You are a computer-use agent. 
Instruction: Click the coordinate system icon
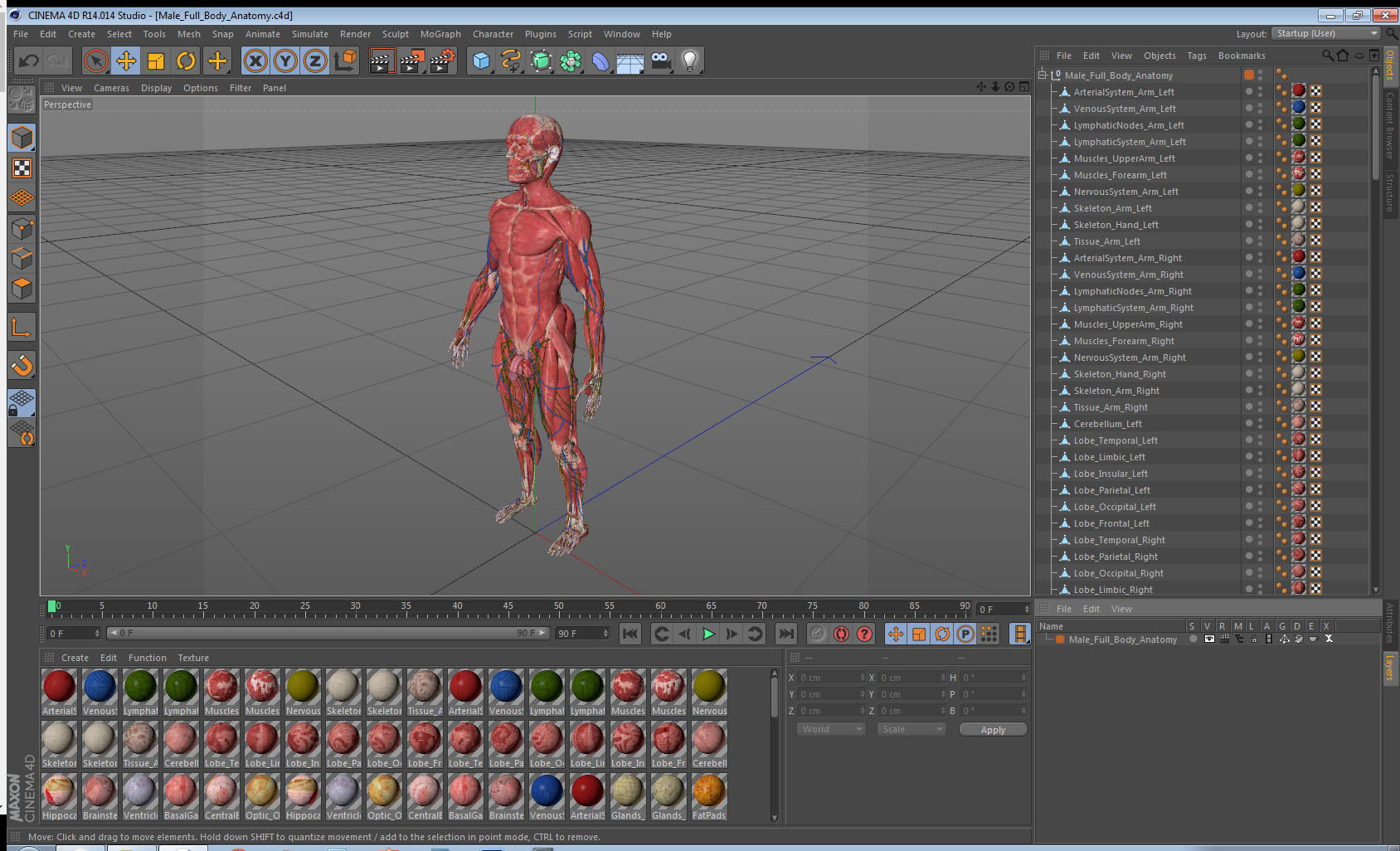point(345,61)
